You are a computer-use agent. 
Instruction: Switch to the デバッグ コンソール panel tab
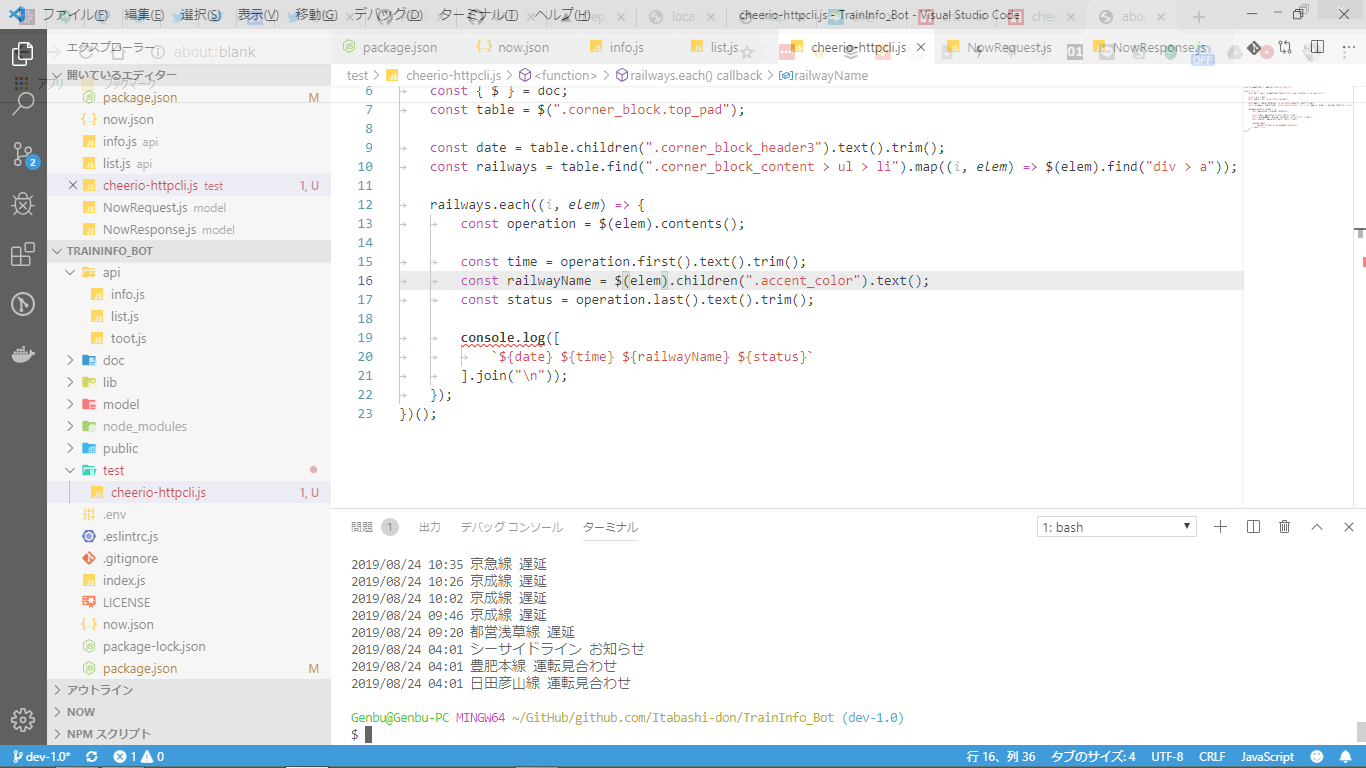pyautogui.click(x=511, y=527)
